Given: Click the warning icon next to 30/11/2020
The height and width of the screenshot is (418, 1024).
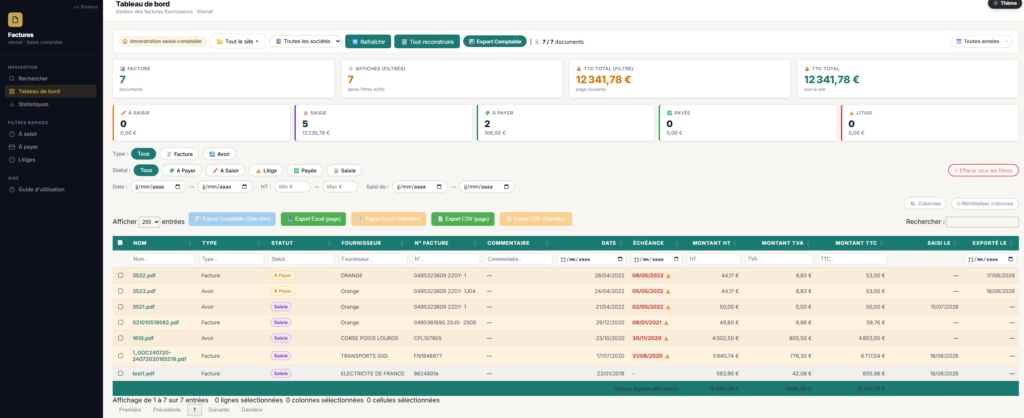Looking at the screenshot, I should (x=668, y=338).
